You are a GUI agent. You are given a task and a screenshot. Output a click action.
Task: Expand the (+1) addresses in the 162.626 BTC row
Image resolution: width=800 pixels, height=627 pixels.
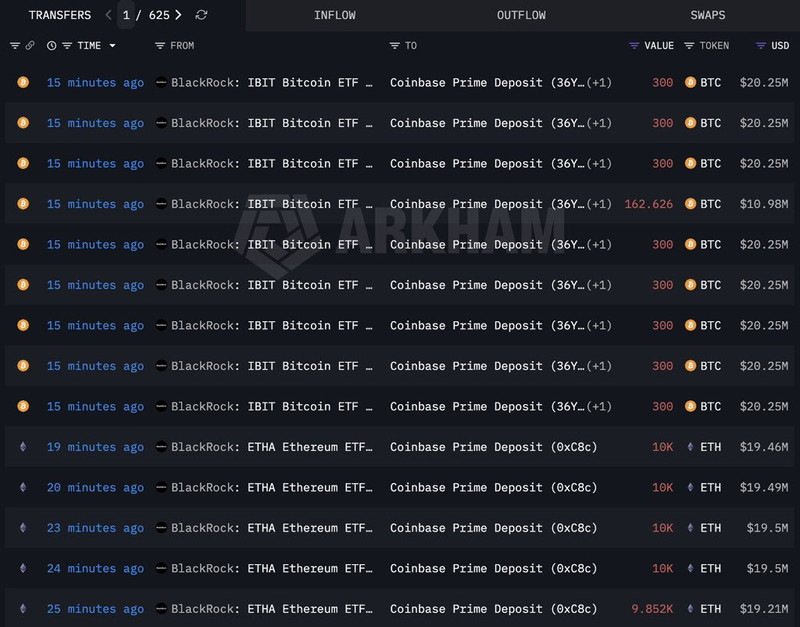click(598, 204)
